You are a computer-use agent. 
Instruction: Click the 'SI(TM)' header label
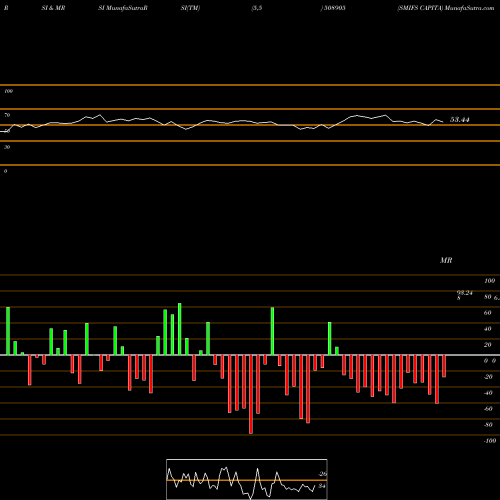[190, 8]
